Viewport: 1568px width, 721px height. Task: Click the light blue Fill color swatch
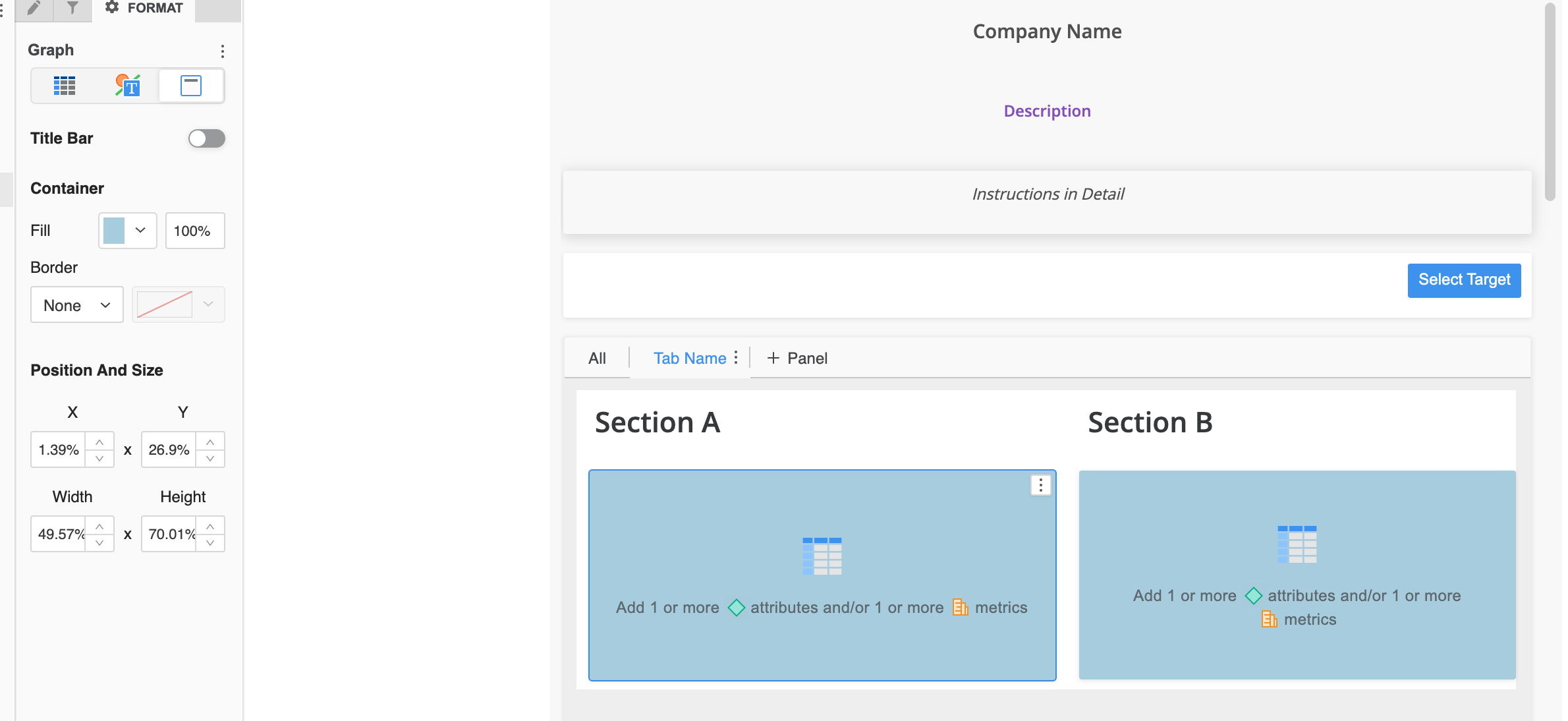[x=114, y=231]
